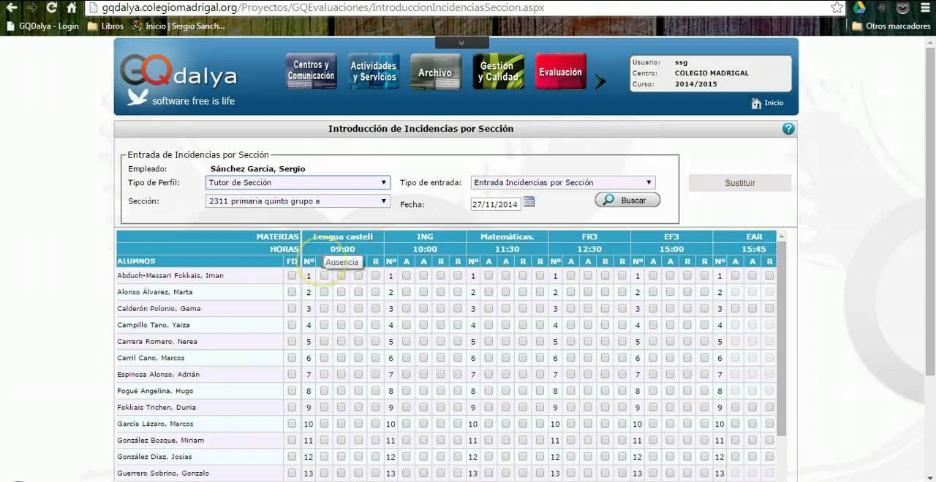Open the Centros y Comunicación module
Screen dimensions: 936x482
point(311,72)
